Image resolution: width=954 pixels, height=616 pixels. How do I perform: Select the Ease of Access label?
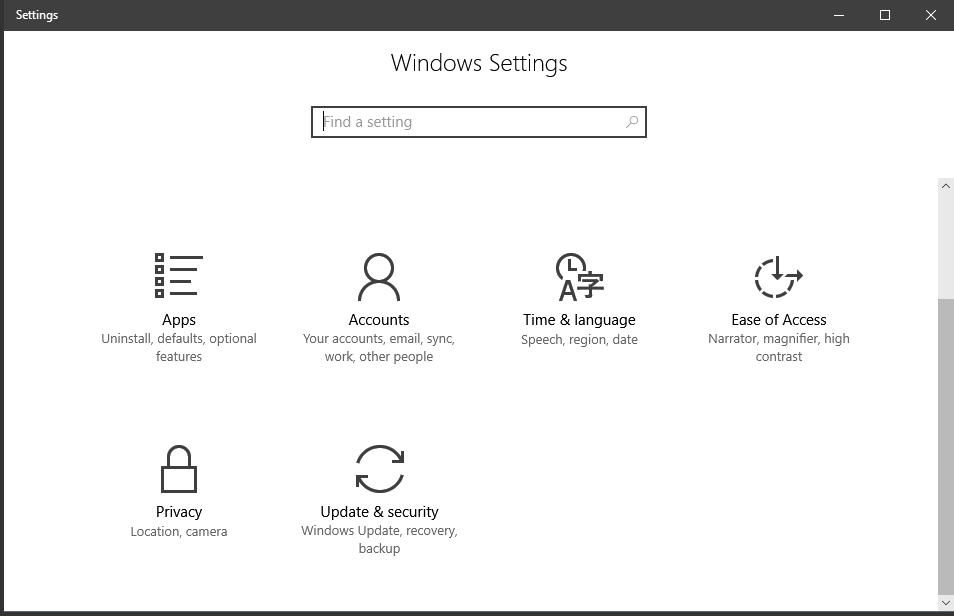coord(779,320)
